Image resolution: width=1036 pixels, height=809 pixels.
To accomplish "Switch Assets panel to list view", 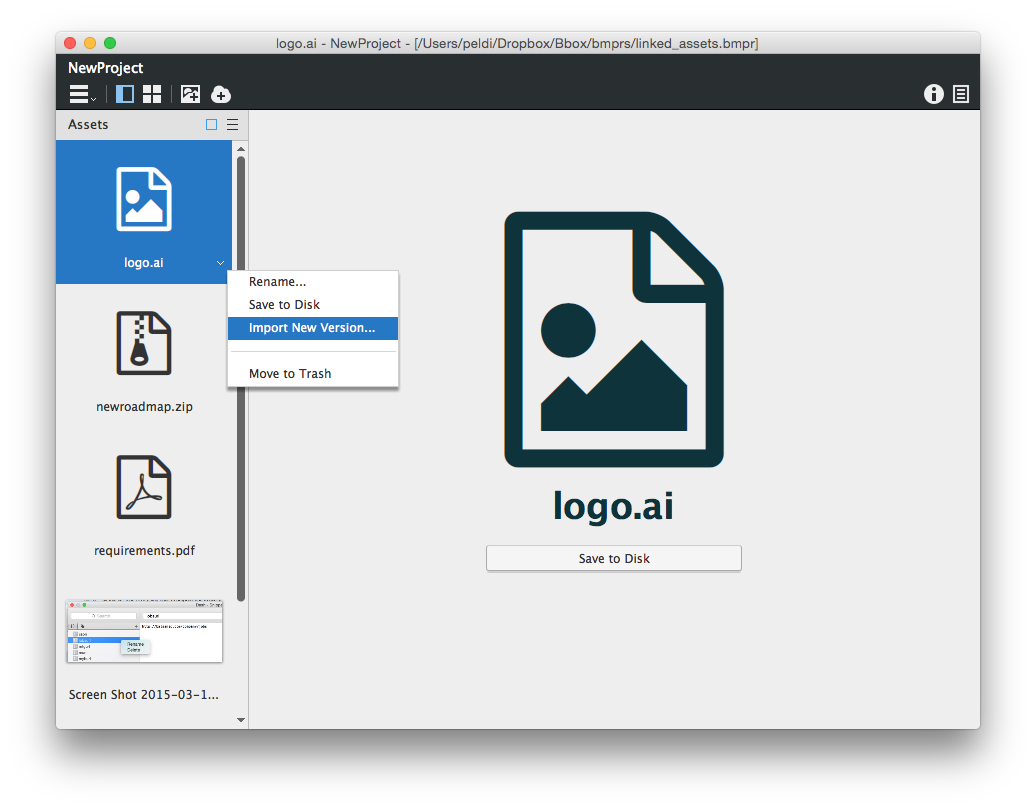I will click(x=232, y=125).
